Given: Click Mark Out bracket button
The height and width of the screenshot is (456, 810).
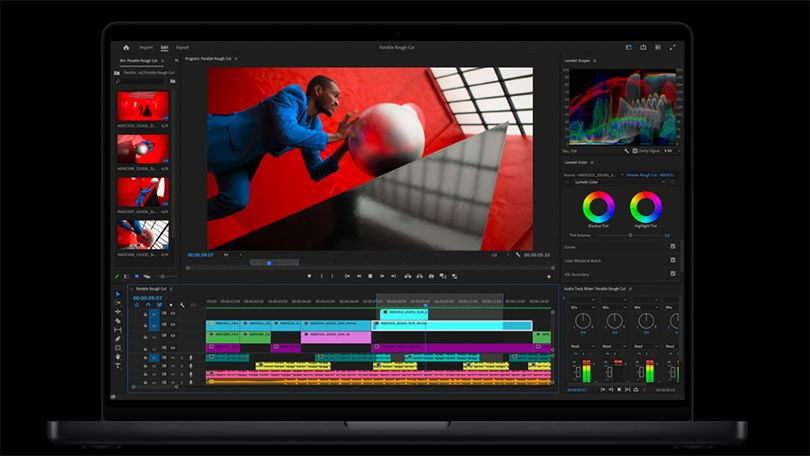Looking at the screenshot, I should click(x=332, y=276).
